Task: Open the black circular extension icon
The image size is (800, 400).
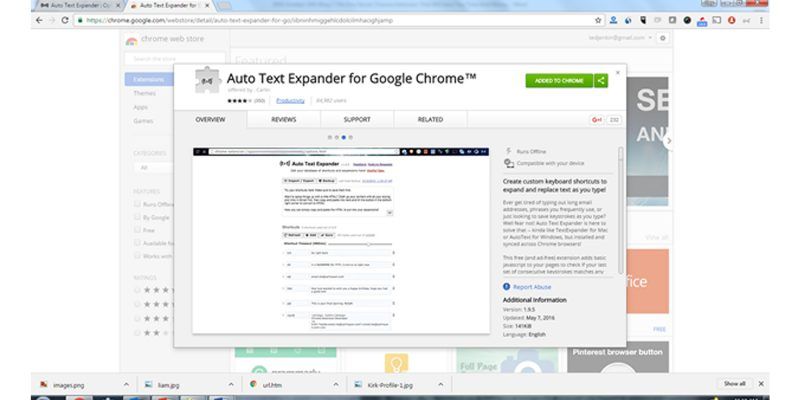Action: click(687, 20)
